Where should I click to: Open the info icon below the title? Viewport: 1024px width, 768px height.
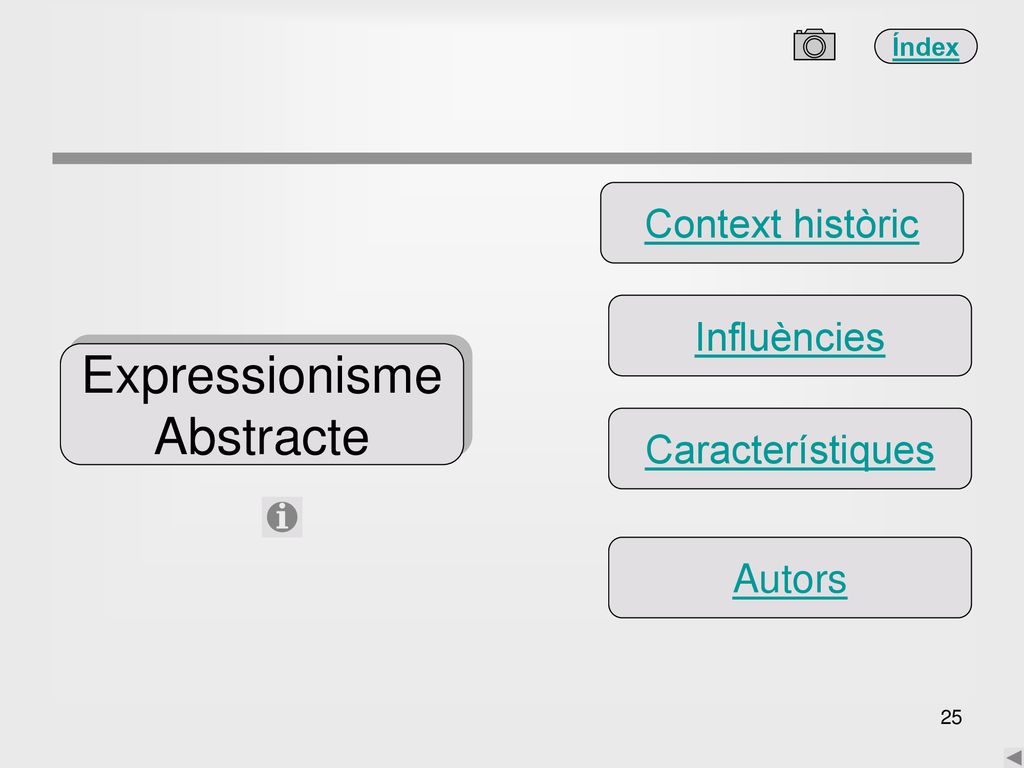(282, 517)
